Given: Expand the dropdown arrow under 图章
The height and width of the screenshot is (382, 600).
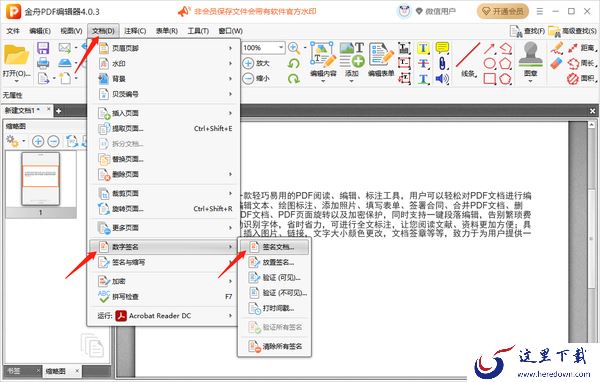Looking at the screenshot, I should coord(530,81).
